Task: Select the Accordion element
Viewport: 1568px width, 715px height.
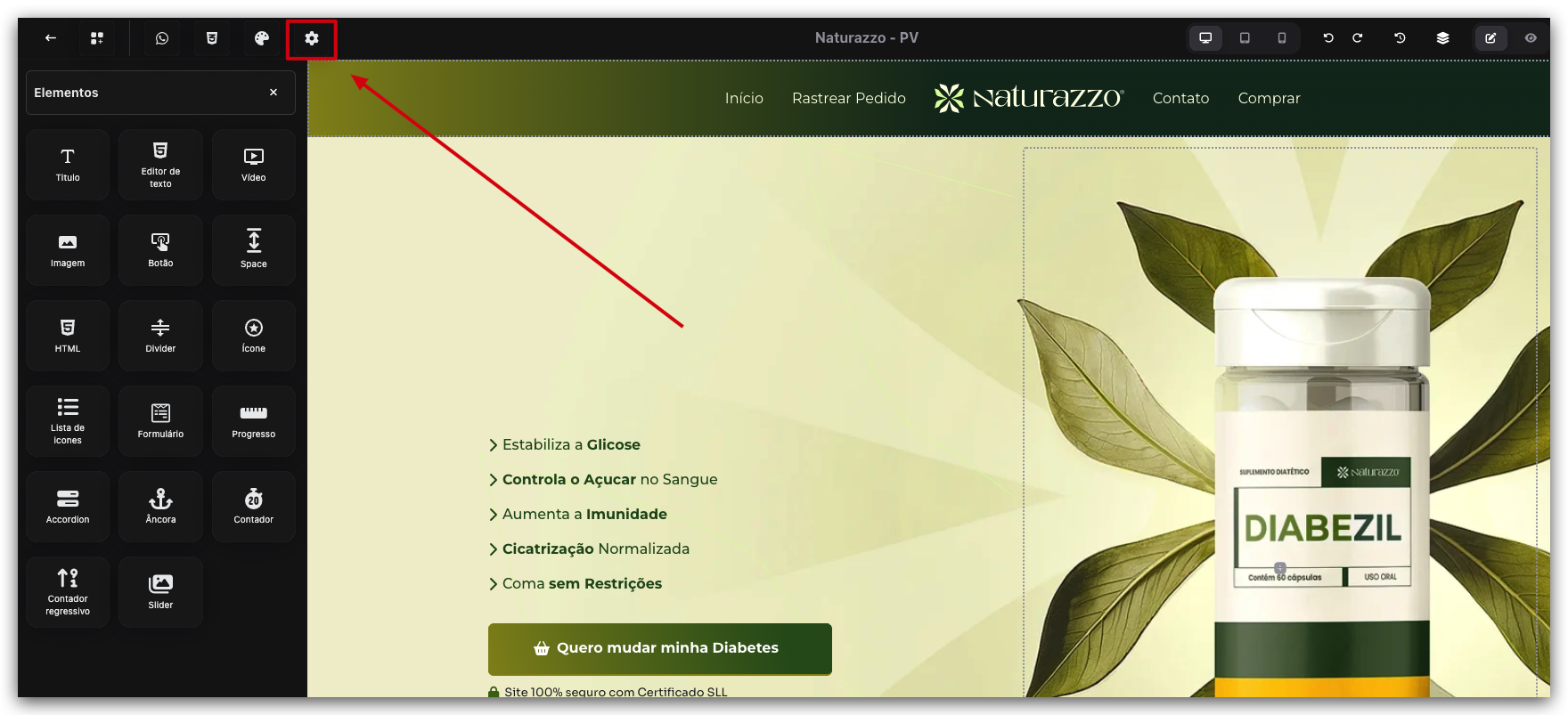Action: [68, 507]
